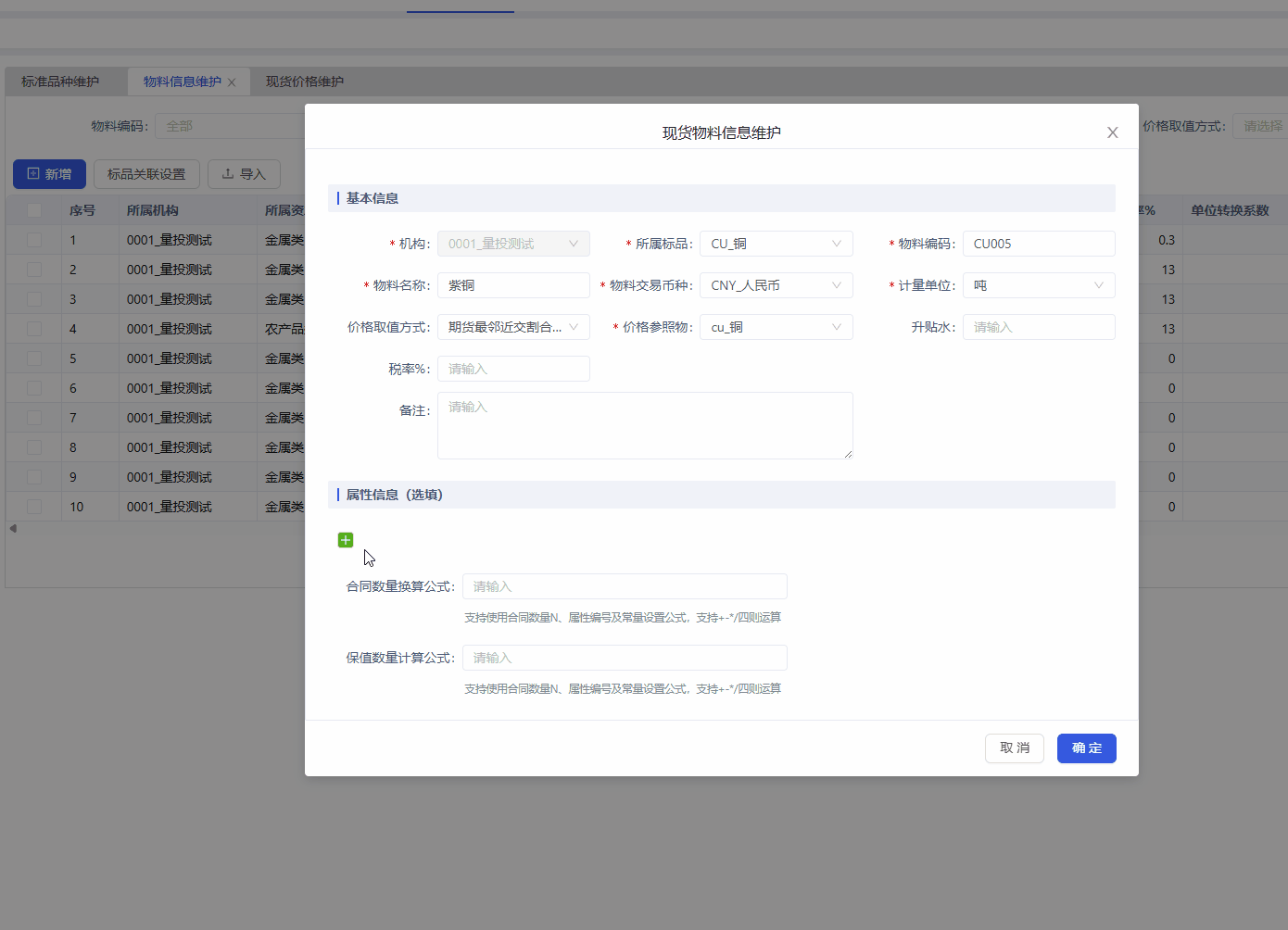
Task: Check the checkbox for row 1
Action: [34, 240]
